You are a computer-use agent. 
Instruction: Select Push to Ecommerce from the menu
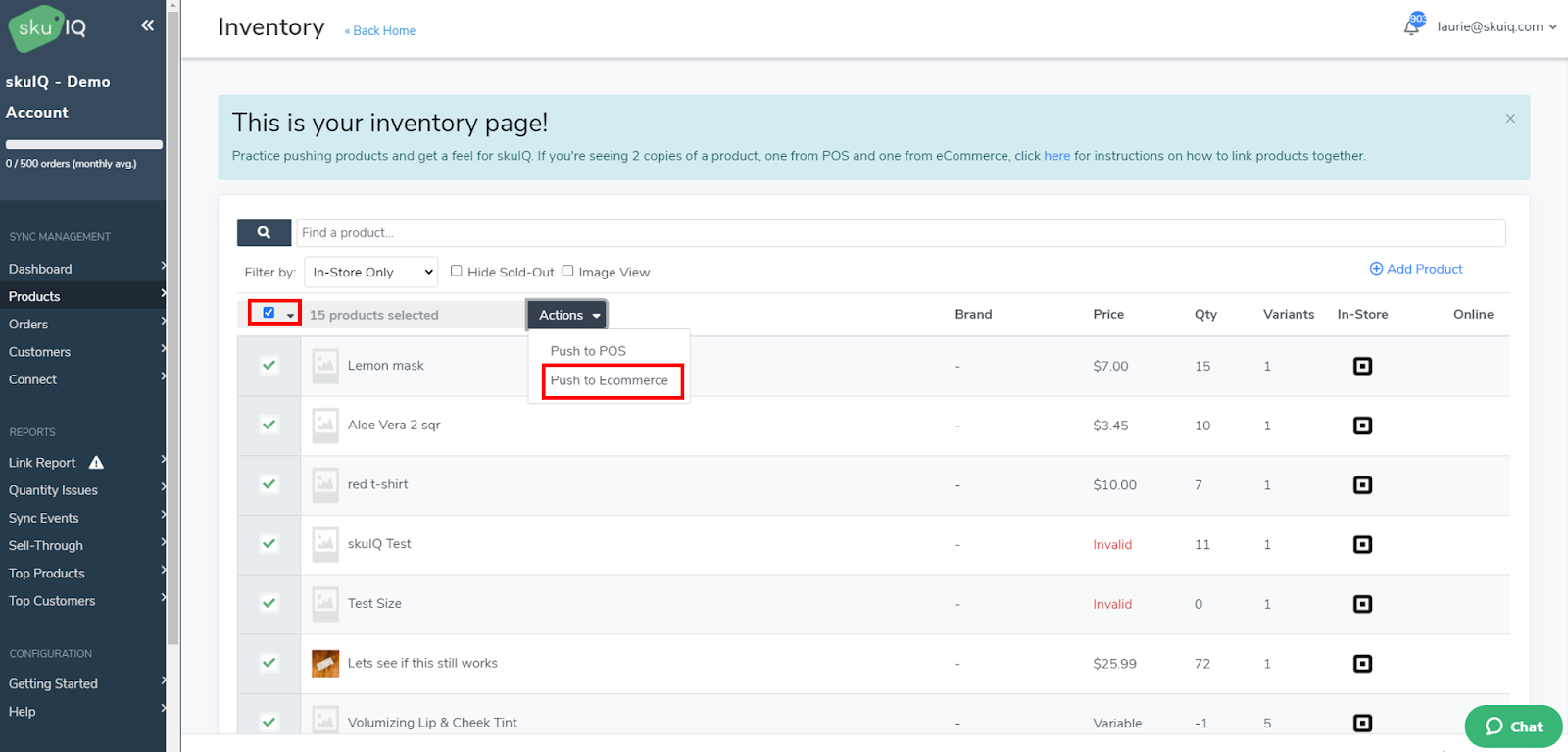point(610,380)
